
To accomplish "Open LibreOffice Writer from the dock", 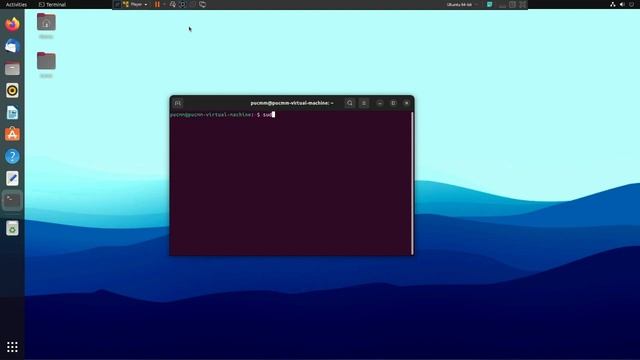I will [12, 112].
